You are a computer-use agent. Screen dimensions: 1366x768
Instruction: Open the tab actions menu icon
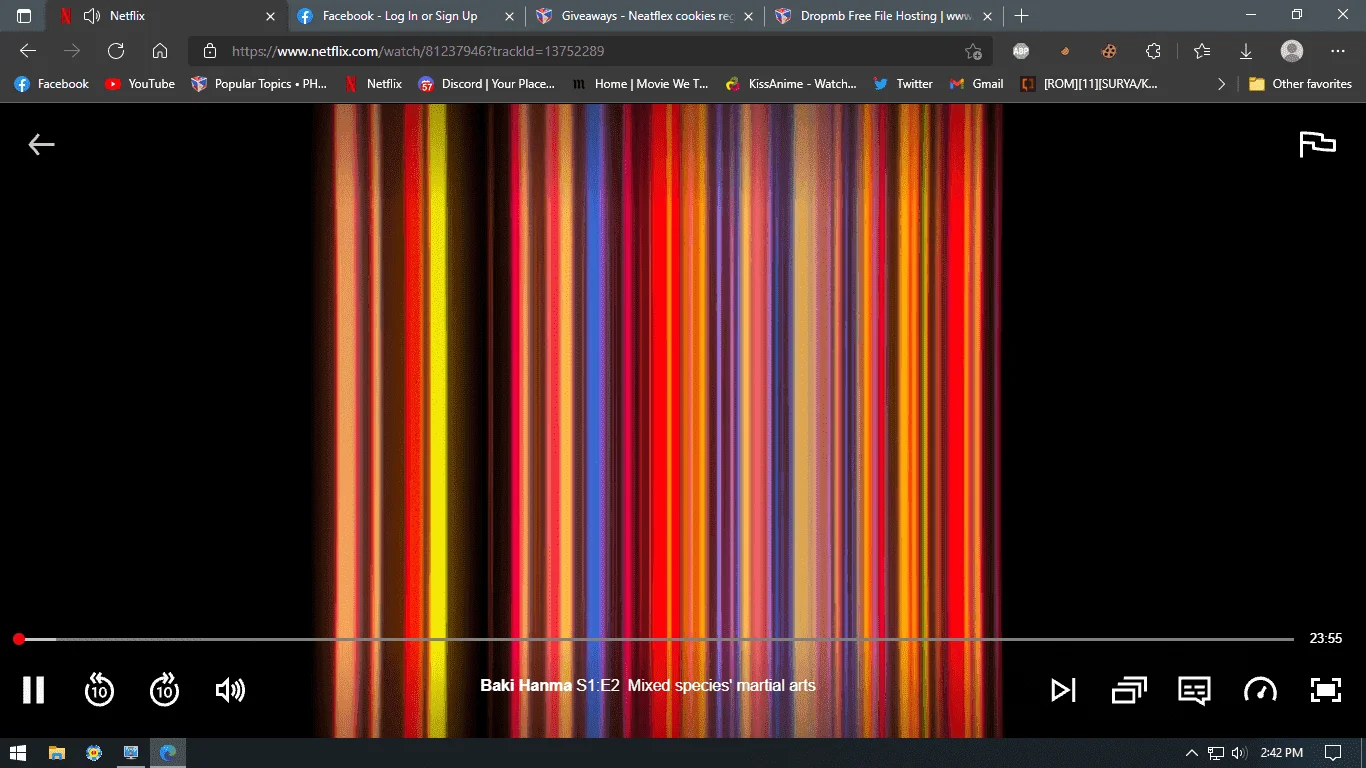pos(24,16)
